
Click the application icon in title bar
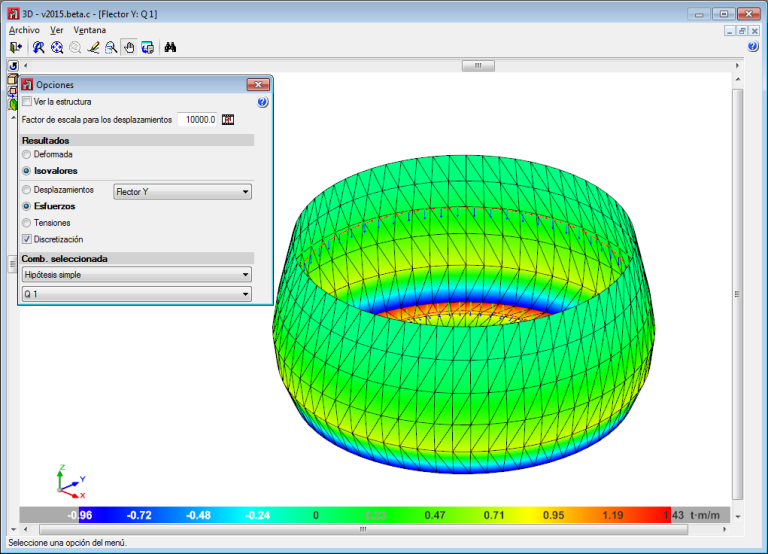[x=13, y=14]
